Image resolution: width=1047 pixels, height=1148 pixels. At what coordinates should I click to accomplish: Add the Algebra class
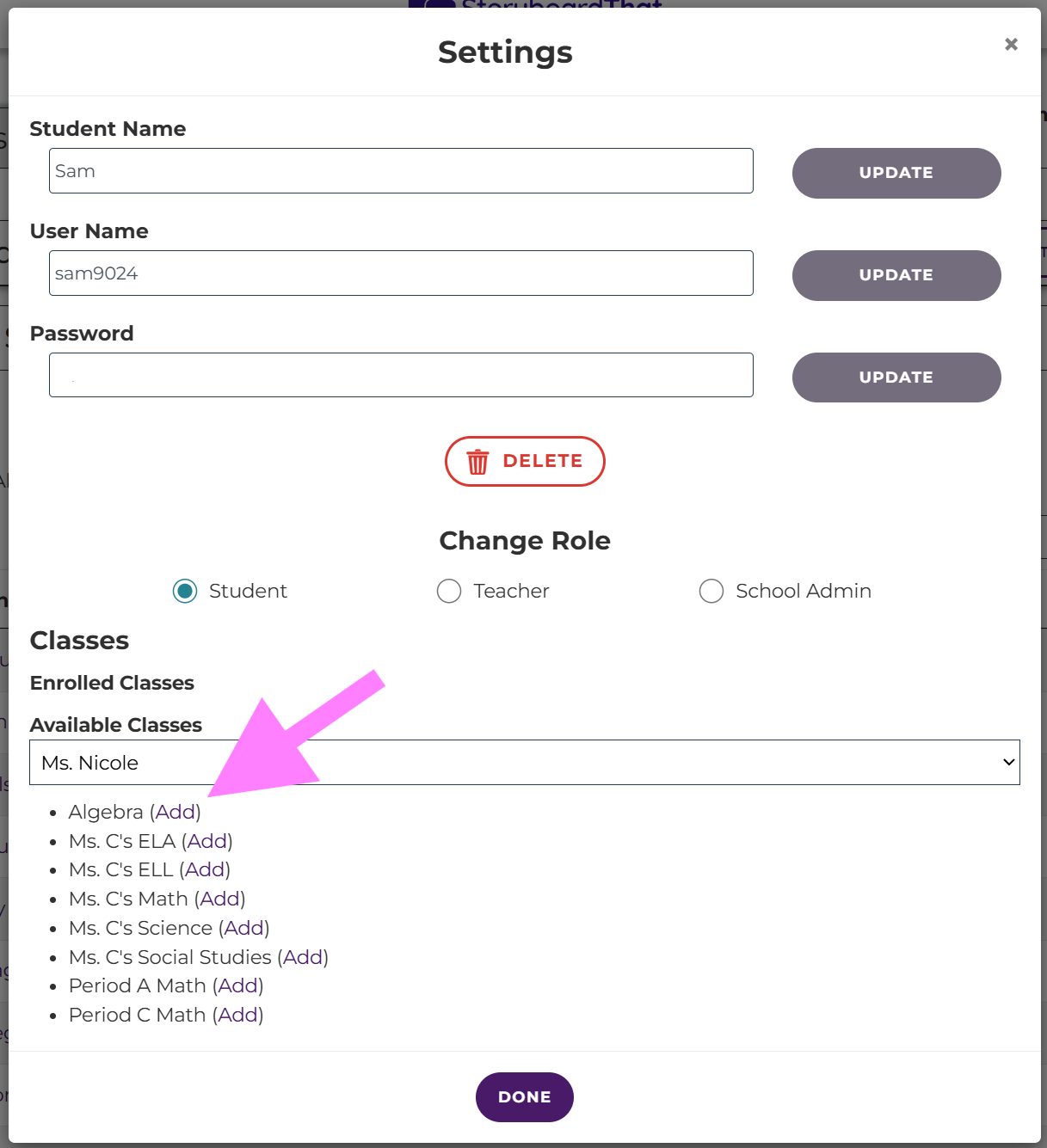point(176,812)
